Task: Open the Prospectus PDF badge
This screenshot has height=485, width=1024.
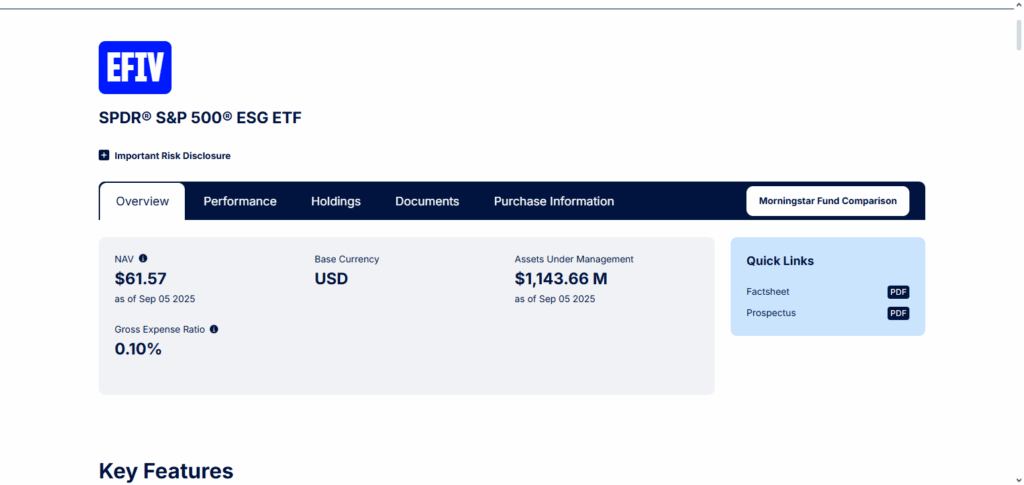Action: [x=898, y=313]
